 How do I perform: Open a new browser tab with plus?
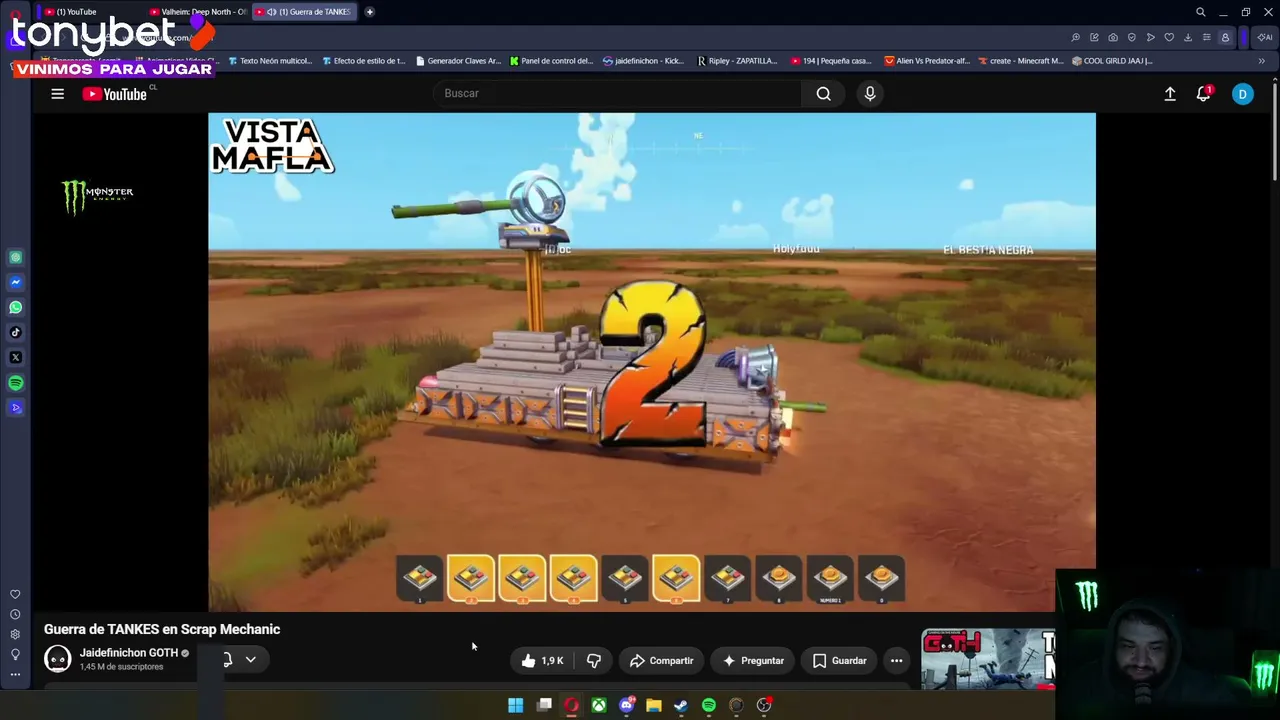click(x=369, y=12)
